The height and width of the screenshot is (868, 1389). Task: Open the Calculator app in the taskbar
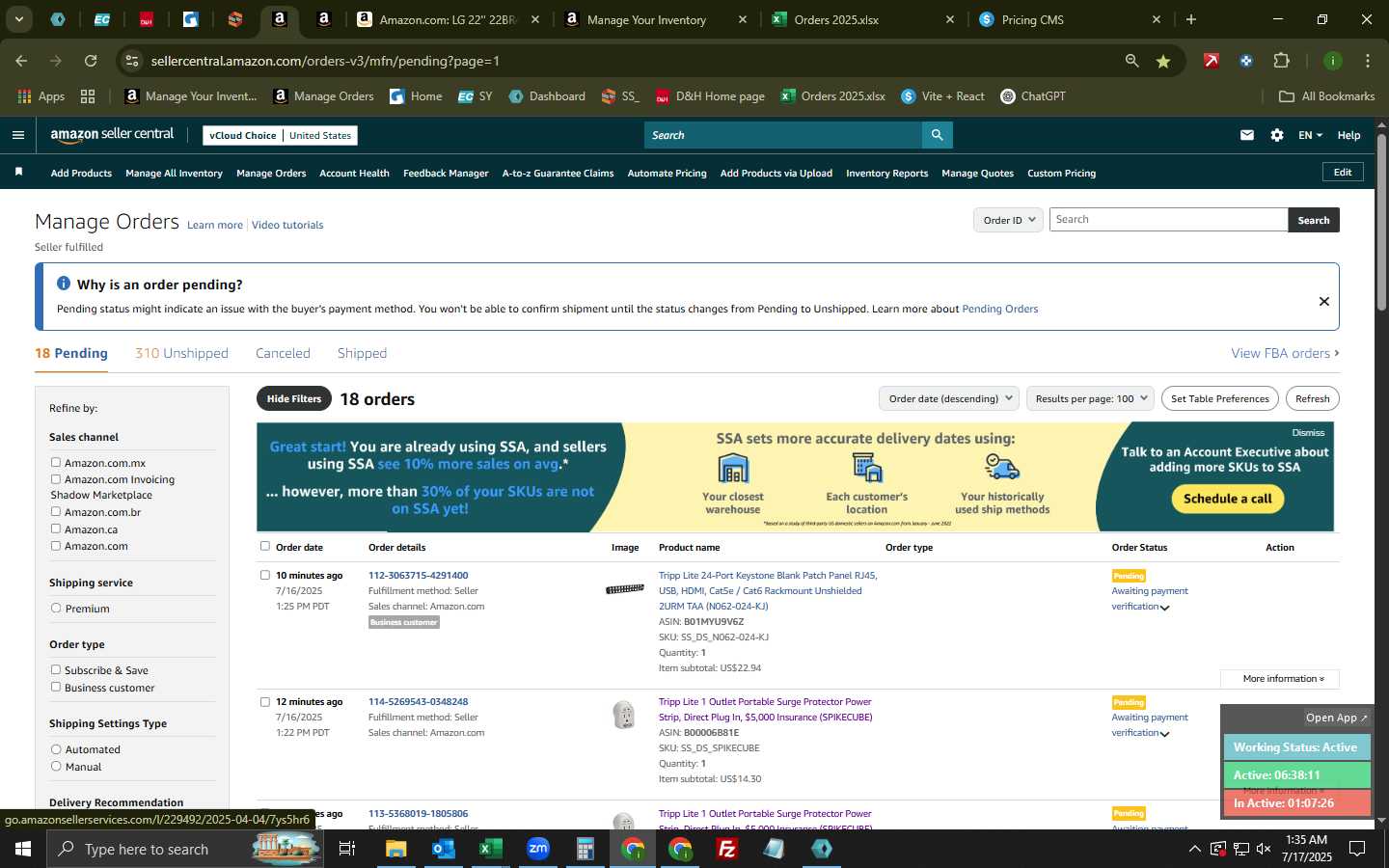coord(585,849)
